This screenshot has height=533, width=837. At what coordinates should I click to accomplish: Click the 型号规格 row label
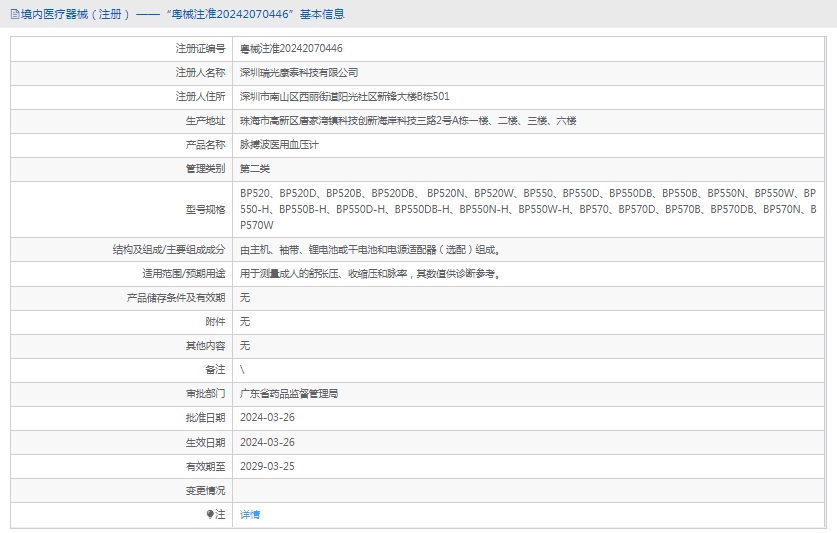[x=205, y=209]
